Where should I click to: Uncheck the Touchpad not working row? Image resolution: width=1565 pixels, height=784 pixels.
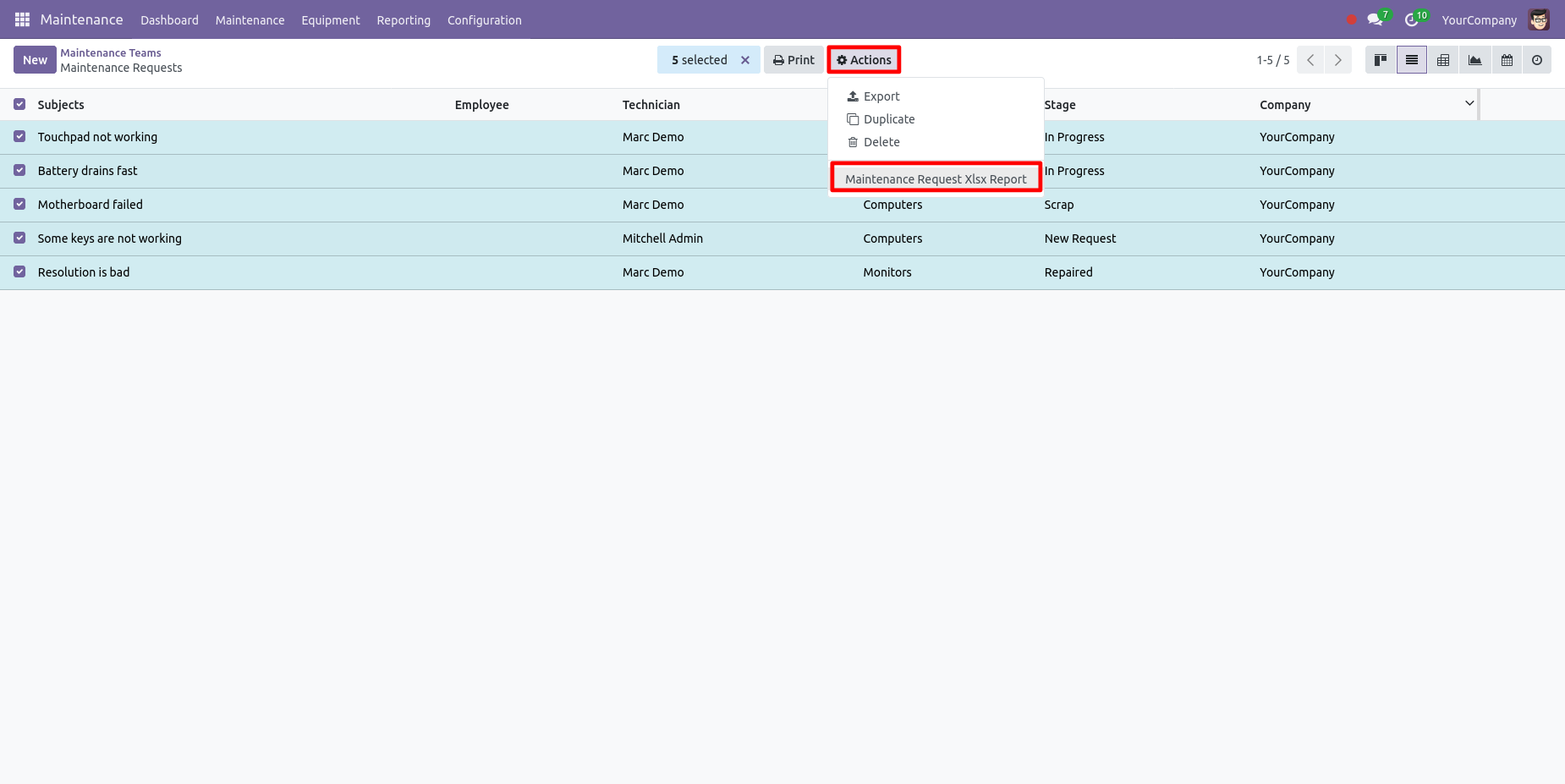click(19, 136)
